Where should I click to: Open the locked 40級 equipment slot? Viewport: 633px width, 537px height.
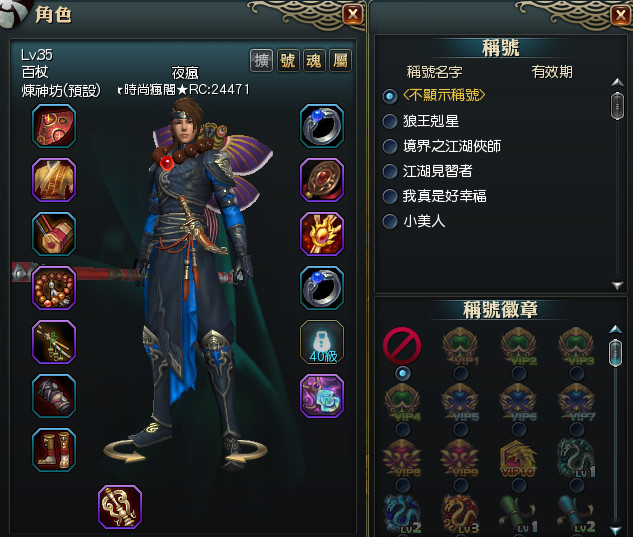click(322, 342)
